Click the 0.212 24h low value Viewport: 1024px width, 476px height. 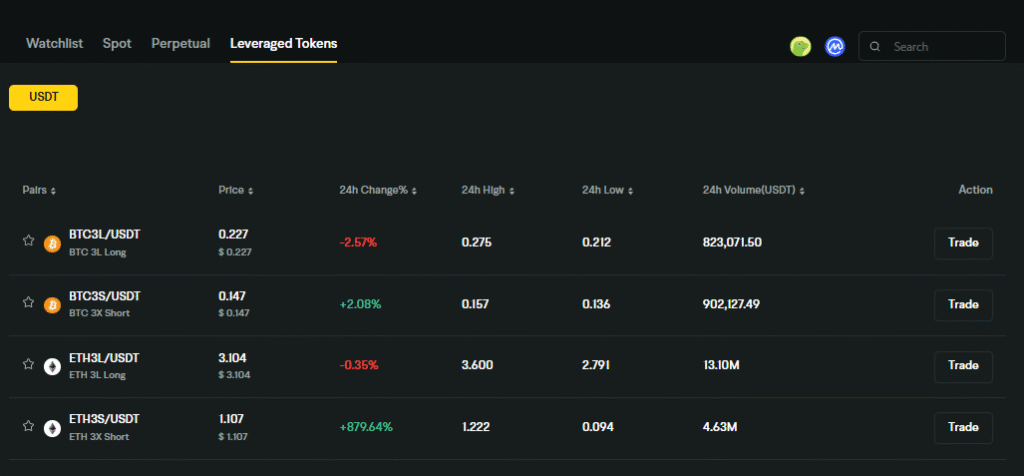597,243
